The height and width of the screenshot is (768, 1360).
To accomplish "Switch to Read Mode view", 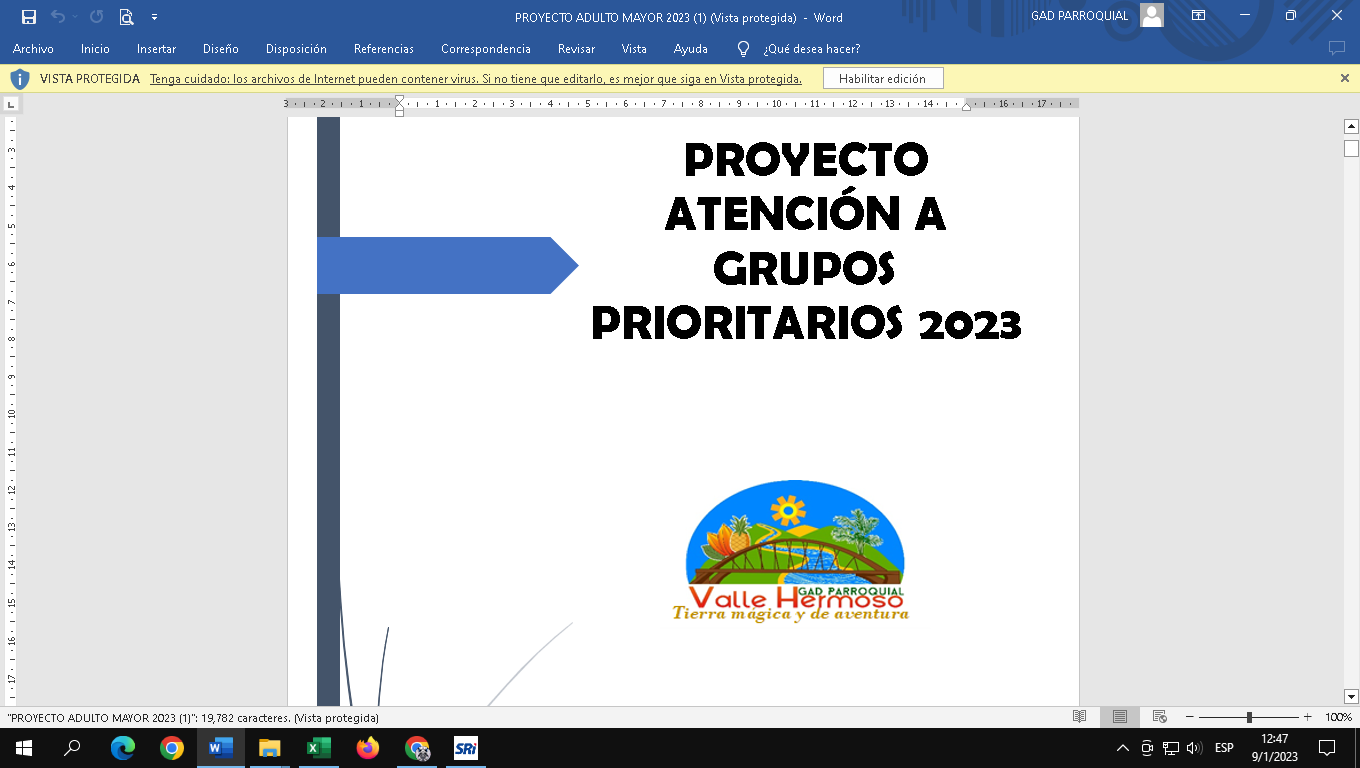I will [x=1079, y=717].
